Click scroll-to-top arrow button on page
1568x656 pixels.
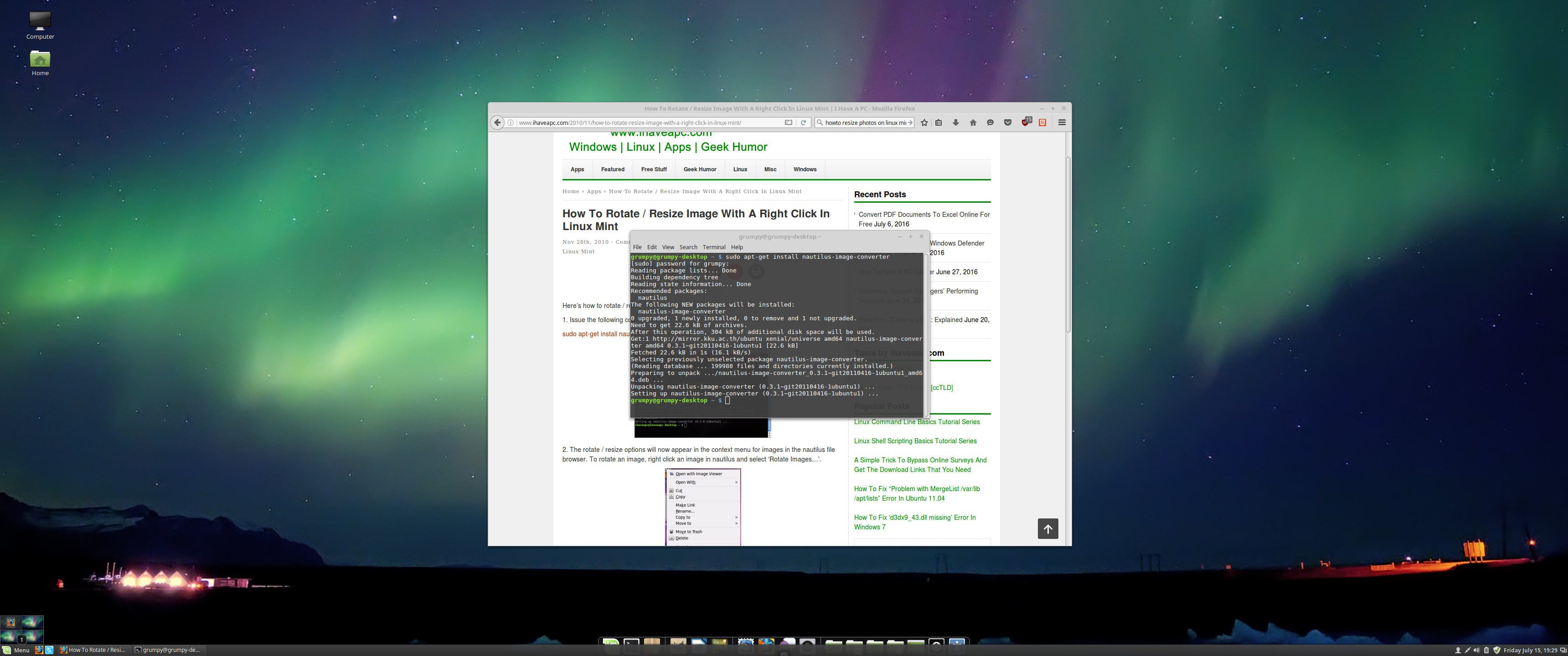1047,529
